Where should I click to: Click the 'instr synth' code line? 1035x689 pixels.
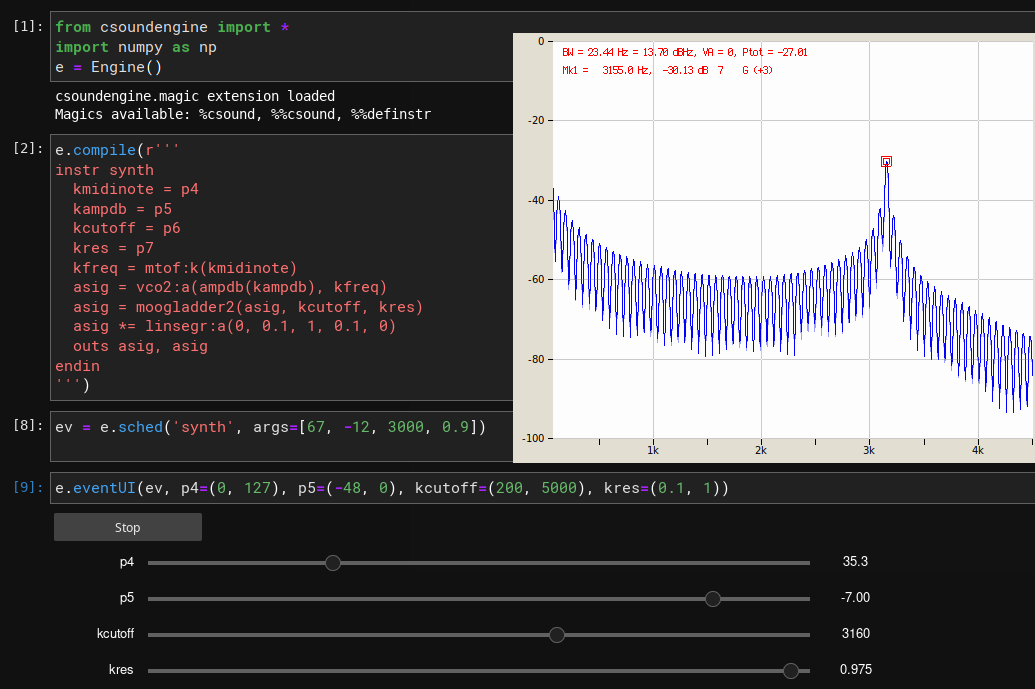pyautogui.click(x=104, y=170)
